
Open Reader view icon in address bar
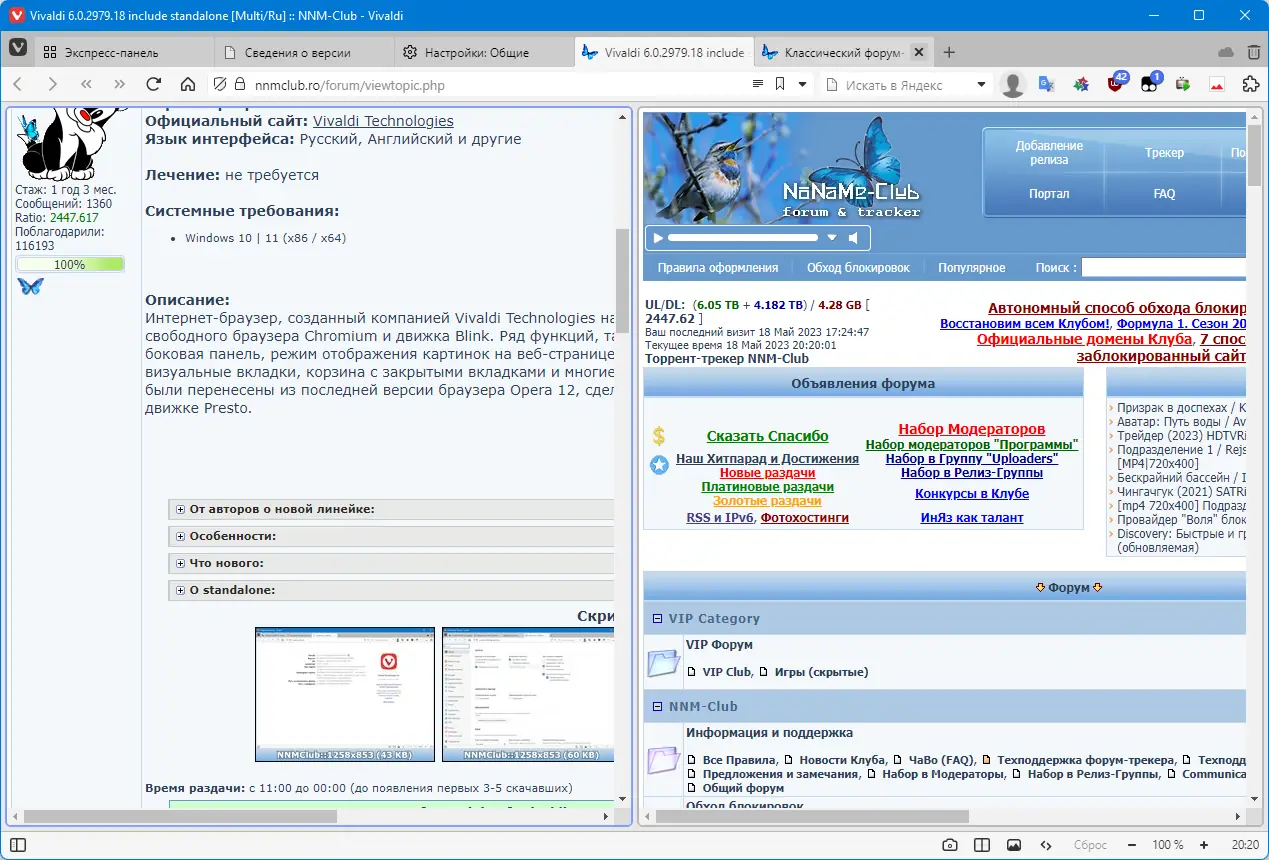click(758, 85)
